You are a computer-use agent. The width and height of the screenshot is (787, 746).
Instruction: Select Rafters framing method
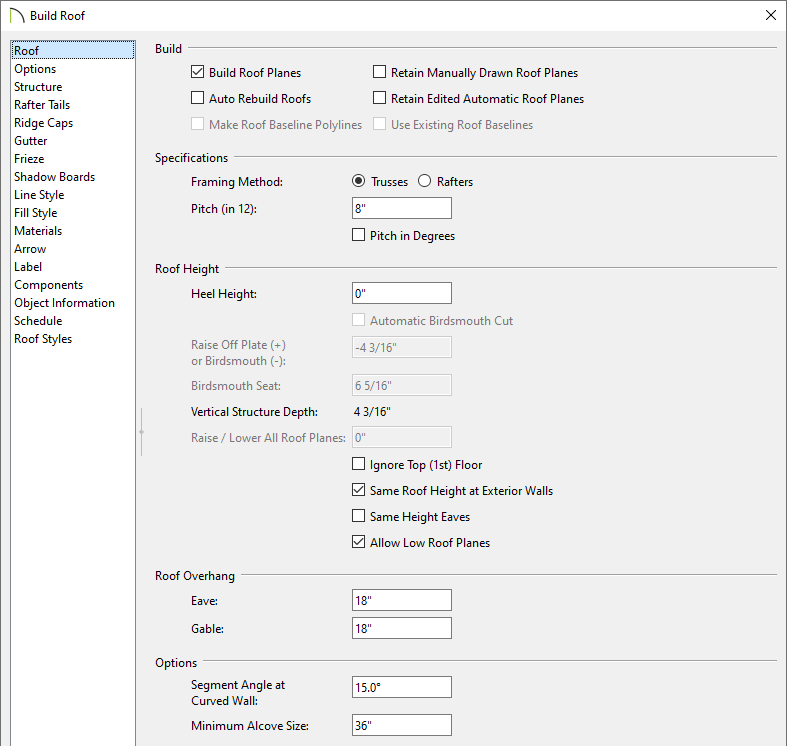pyautogui.click(x=425, y=181)
